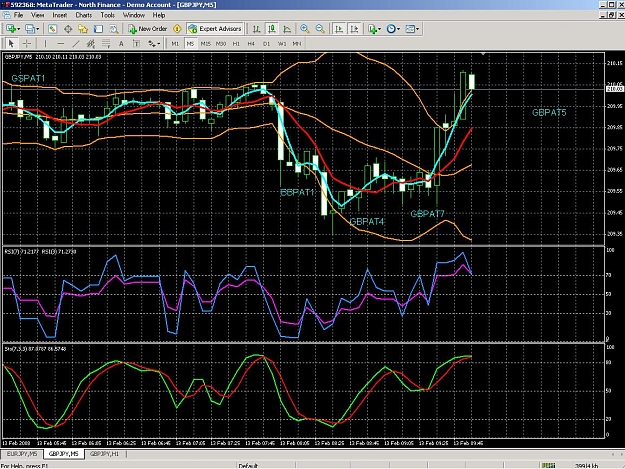
Task: Zoom out of the chart
Action: click(320, 29)
